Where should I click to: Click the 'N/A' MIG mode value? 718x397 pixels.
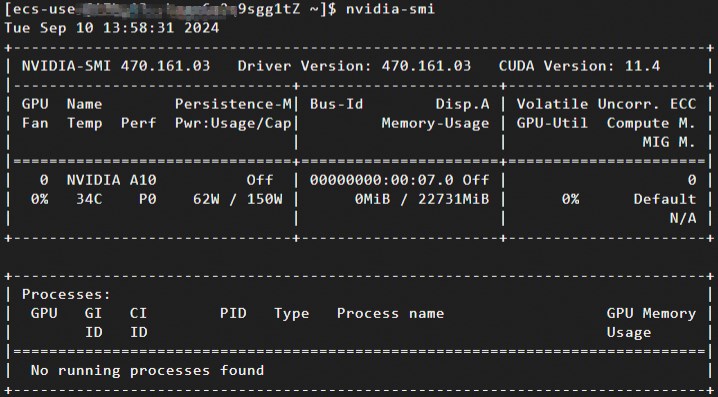point(683,218)
